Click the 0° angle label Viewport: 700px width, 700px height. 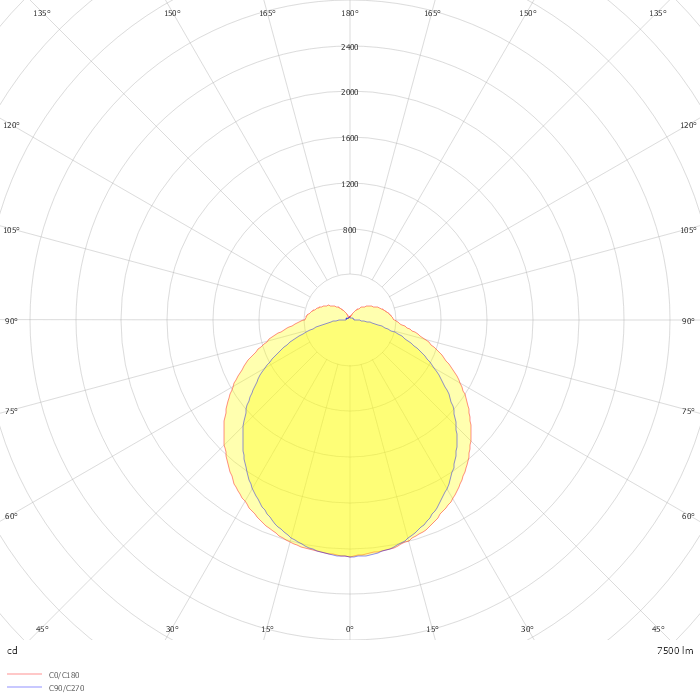pos(350,629)
